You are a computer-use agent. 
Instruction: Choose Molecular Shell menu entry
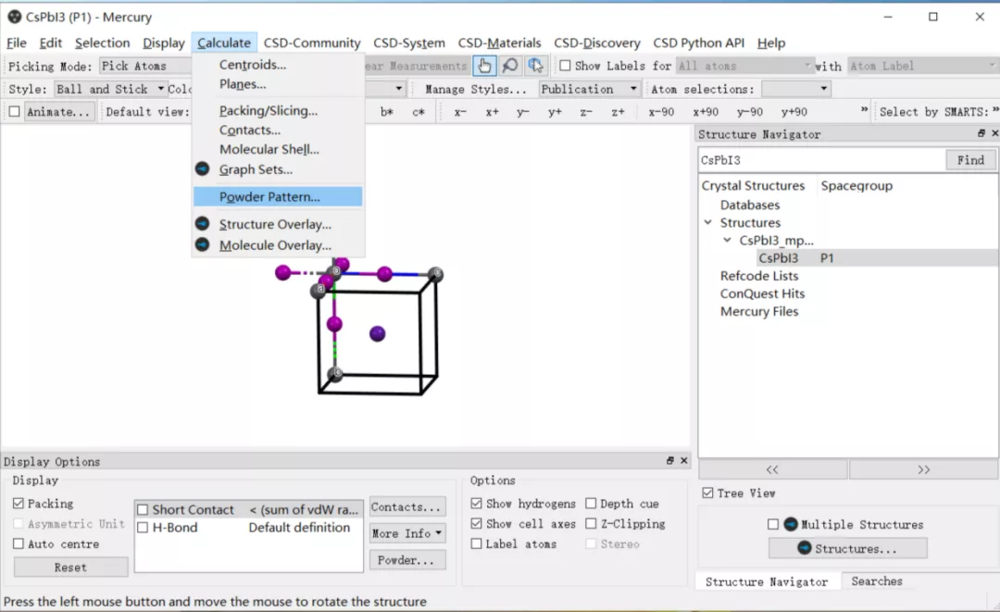pyautogui.click(x=269, y=149)
